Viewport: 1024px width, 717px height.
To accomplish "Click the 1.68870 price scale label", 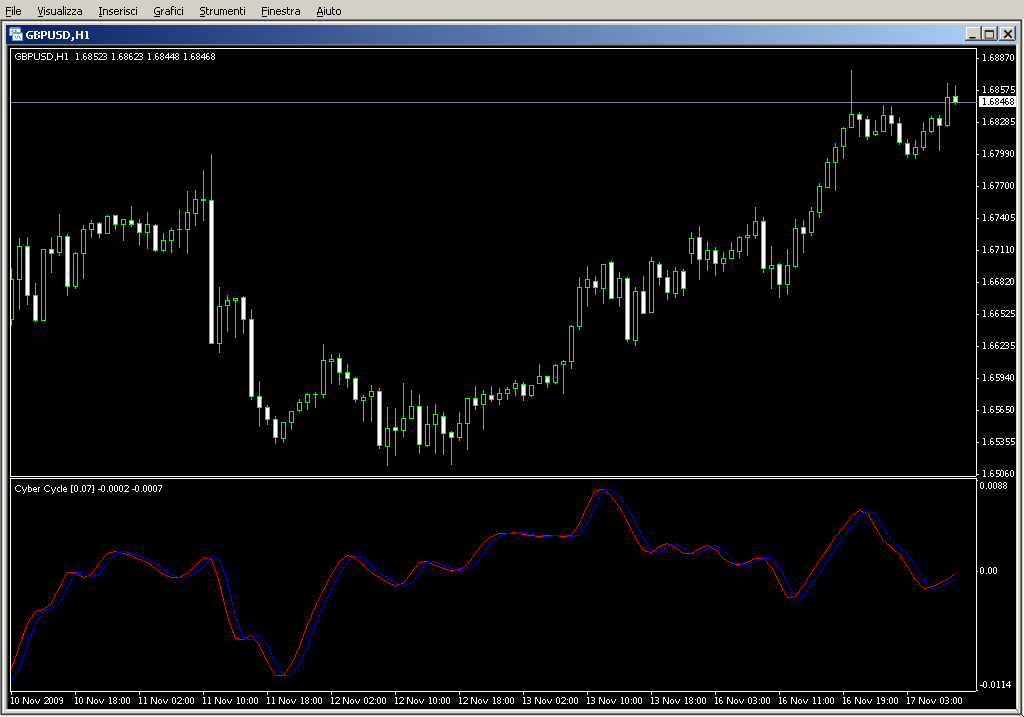I will click(998, 57).
